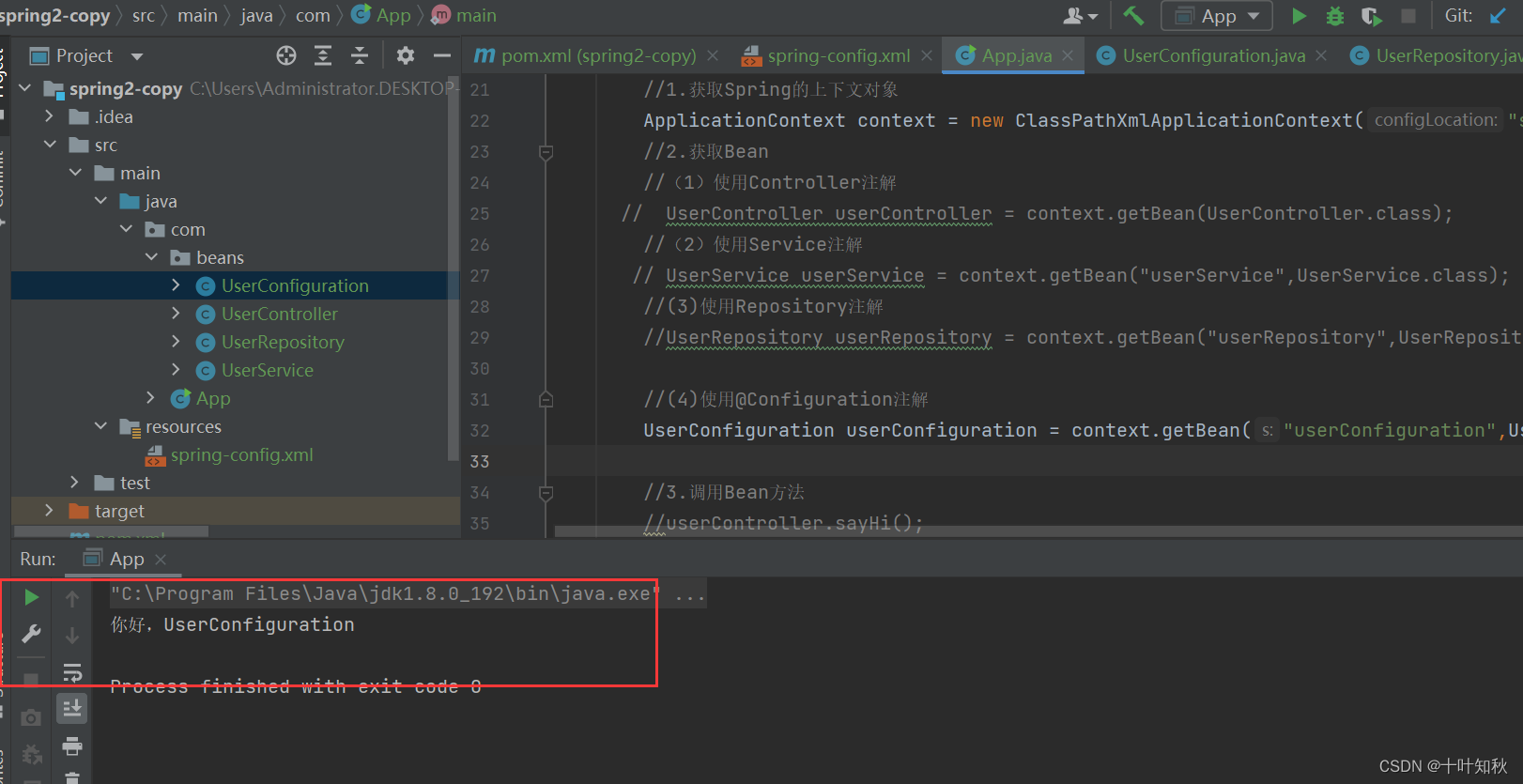Open the App run configuration dropdown
The width and height of the screenshot is (1523, 784).
click(x=1217, y=15)
